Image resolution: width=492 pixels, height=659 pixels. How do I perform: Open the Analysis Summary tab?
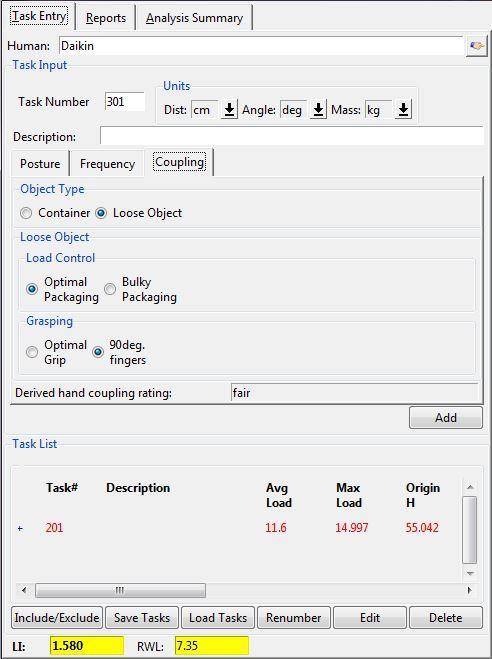[194, 18]
